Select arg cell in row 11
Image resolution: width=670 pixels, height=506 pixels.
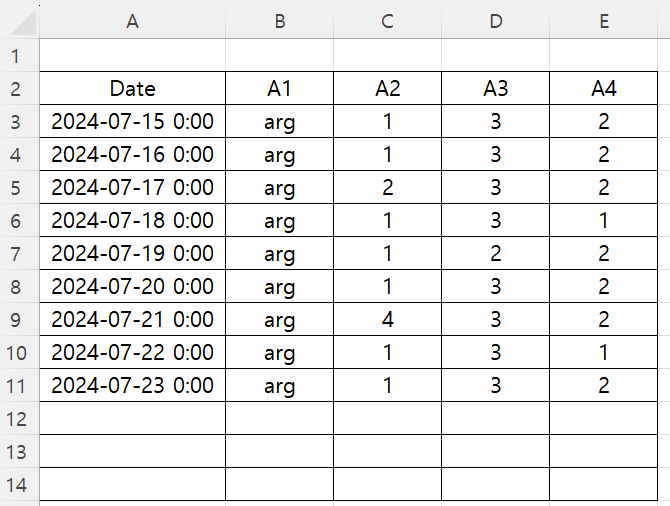point(279,385)
